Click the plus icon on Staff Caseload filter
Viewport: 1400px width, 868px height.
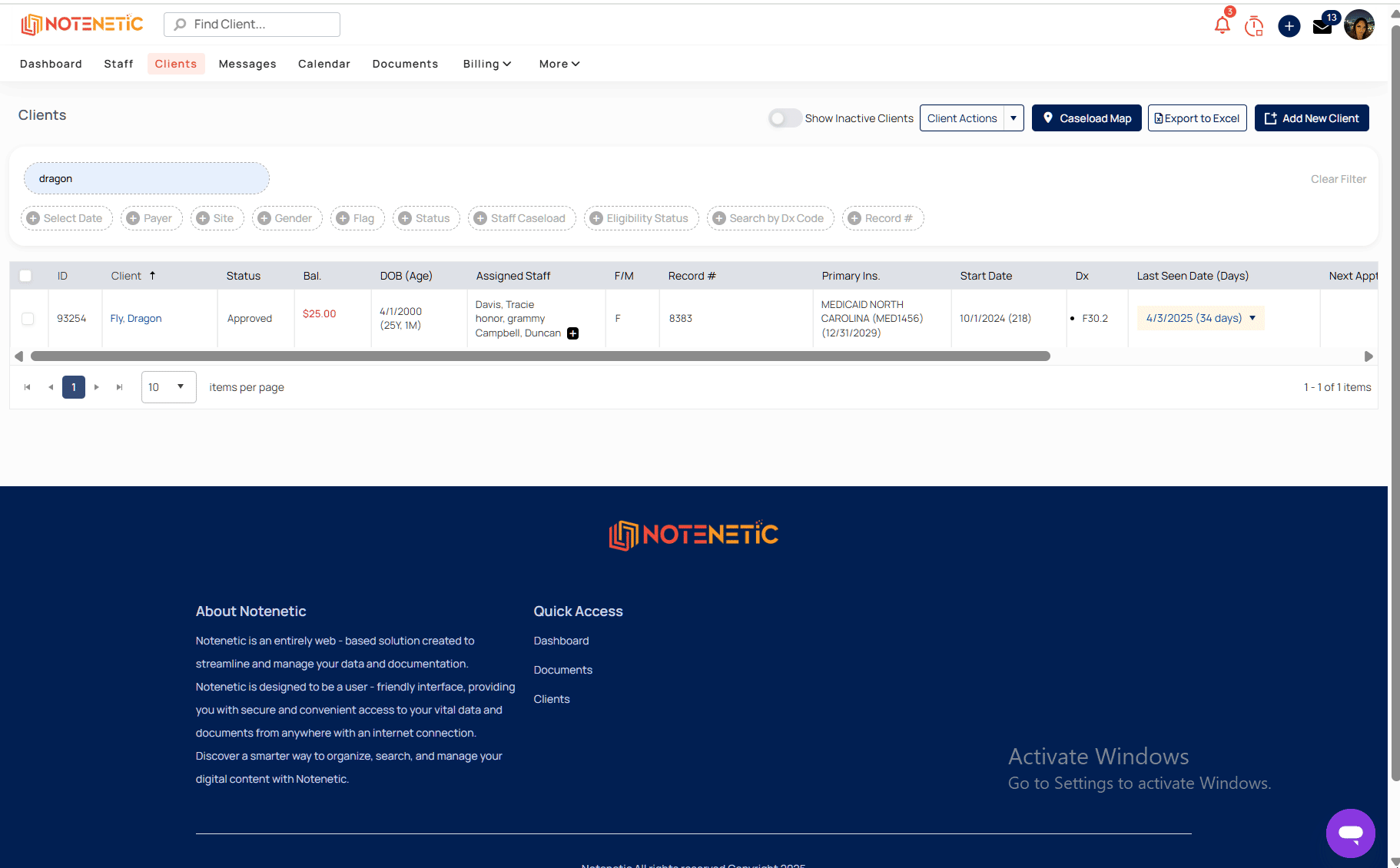[480, 218]
